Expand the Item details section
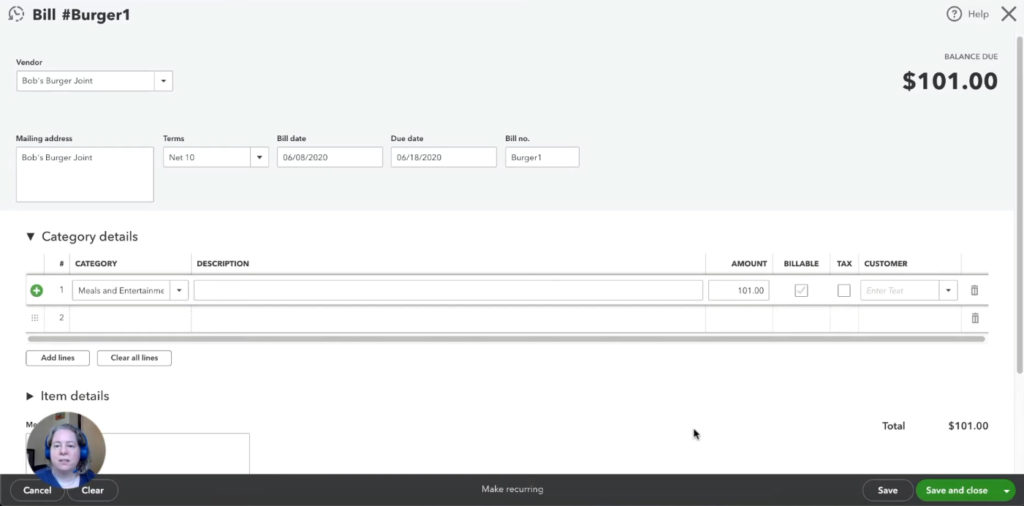The height and width of the screenshot is (506, 1024). (x=30, y=396)
